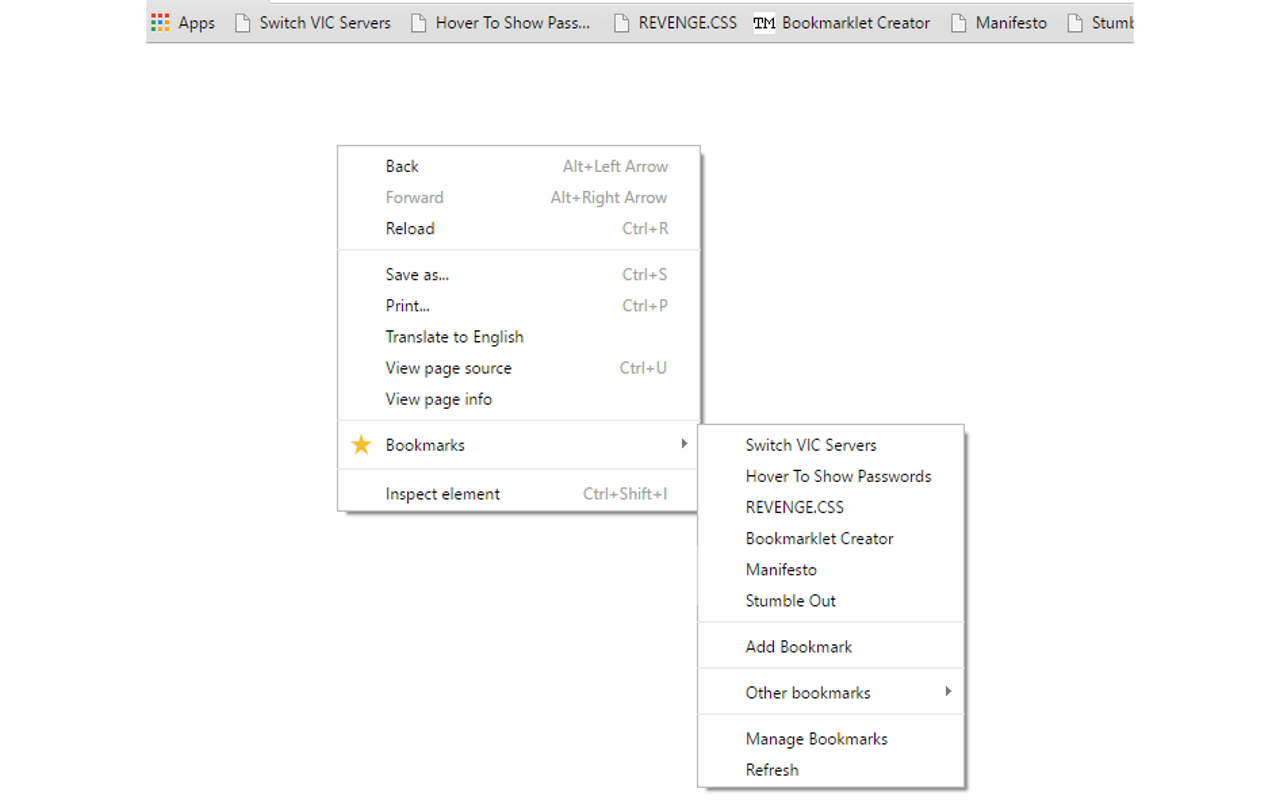Open REVENGE.CSS bookmark in the bar
The height and width of the screenshot is (800, 1280).
pos(688,22)
